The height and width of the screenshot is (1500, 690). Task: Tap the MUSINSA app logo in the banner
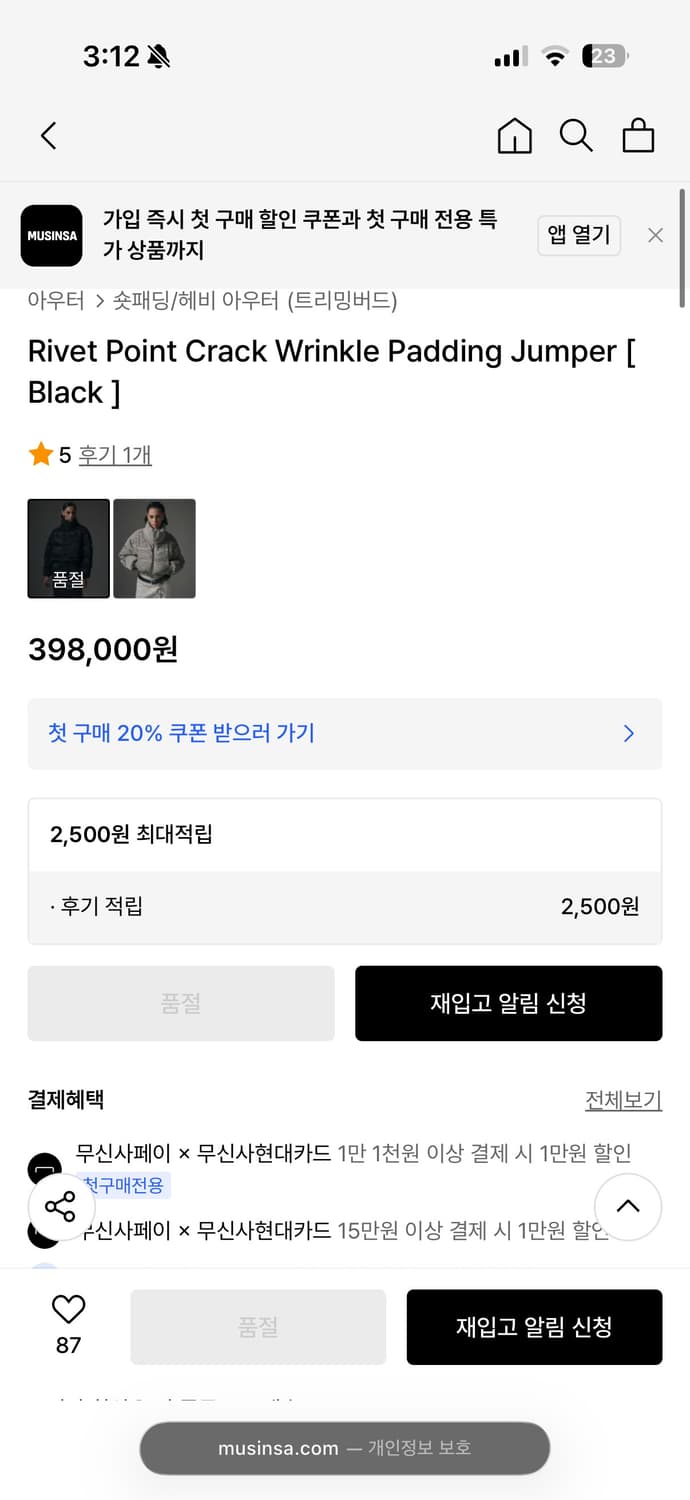click(x=51, y=236)
